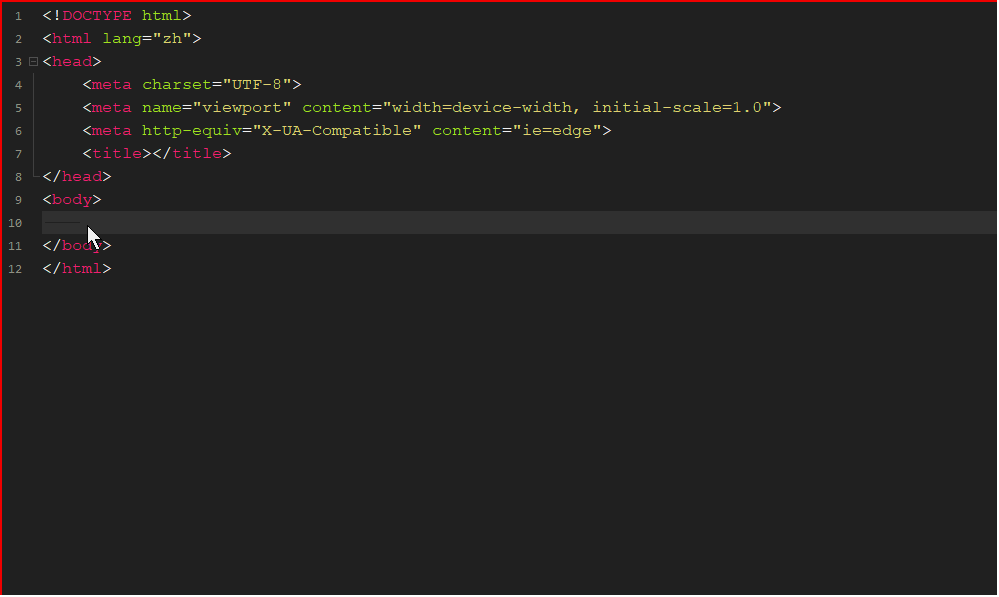Click line number 7 in gutter
Screen dimensions: 999x597
pyautogui.click(x=18, y=154)
